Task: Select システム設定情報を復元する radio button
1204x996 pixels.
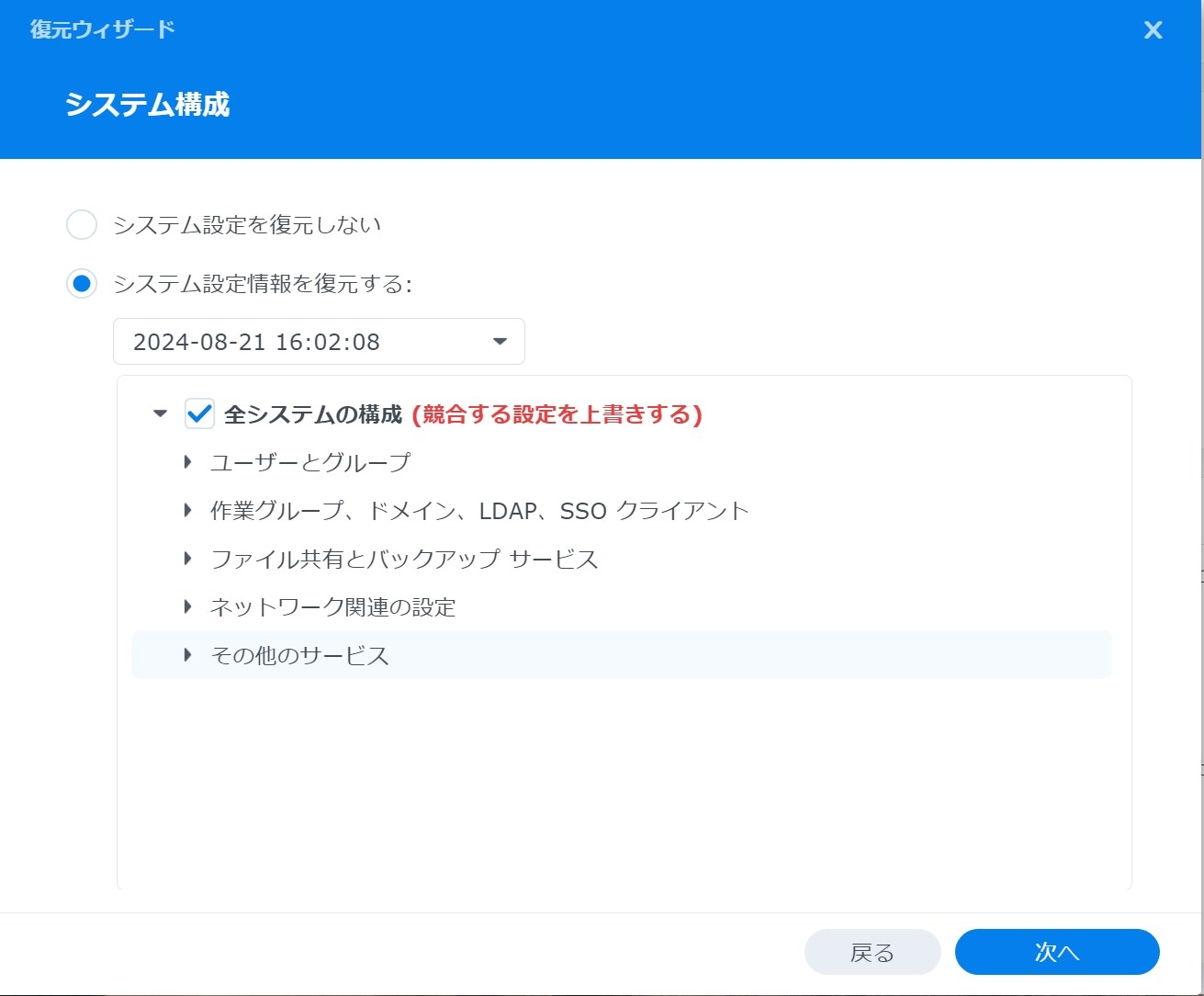Action: pos(82,284)
